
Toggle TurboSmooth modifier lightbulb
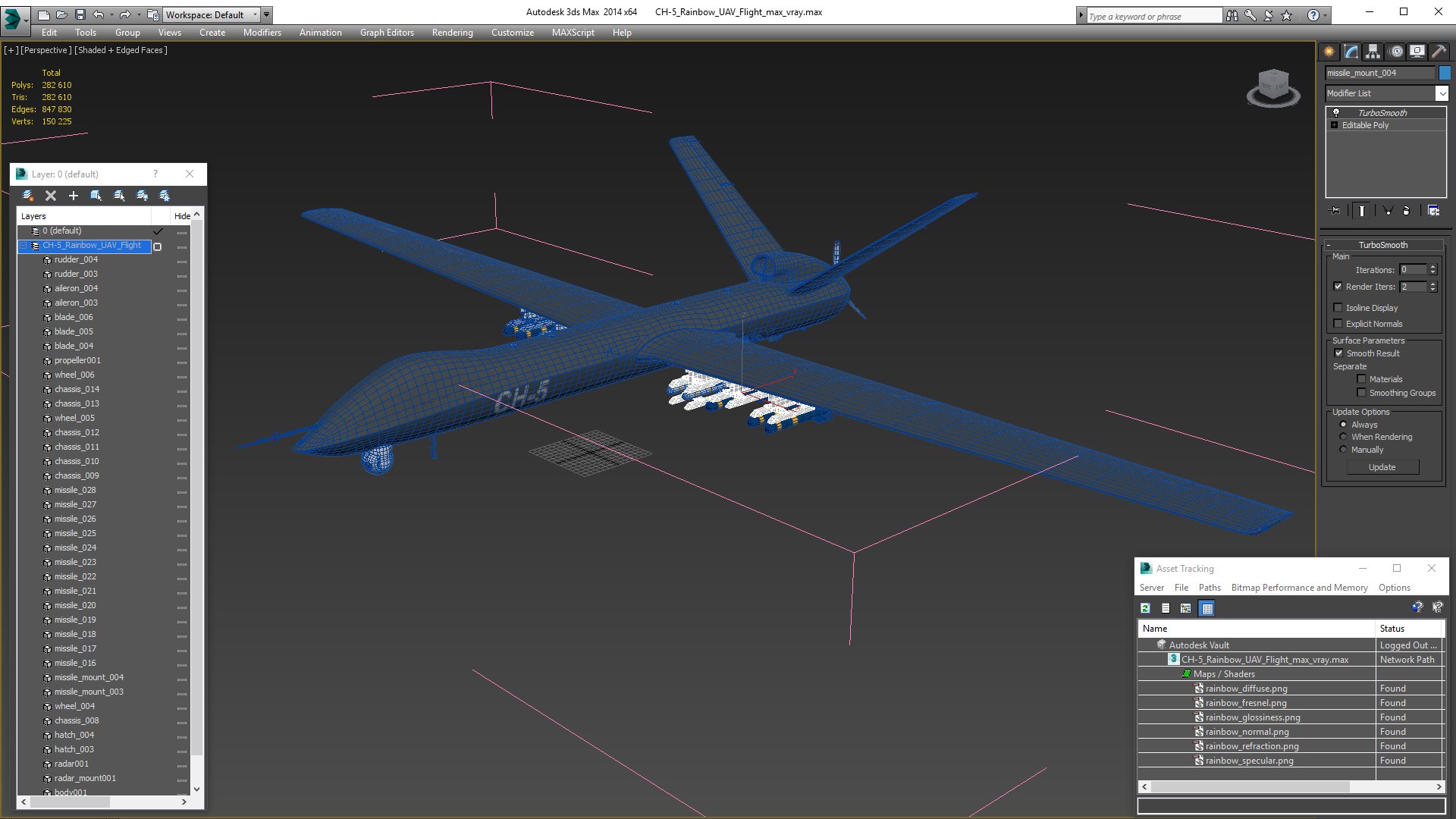click(1336, 112)
